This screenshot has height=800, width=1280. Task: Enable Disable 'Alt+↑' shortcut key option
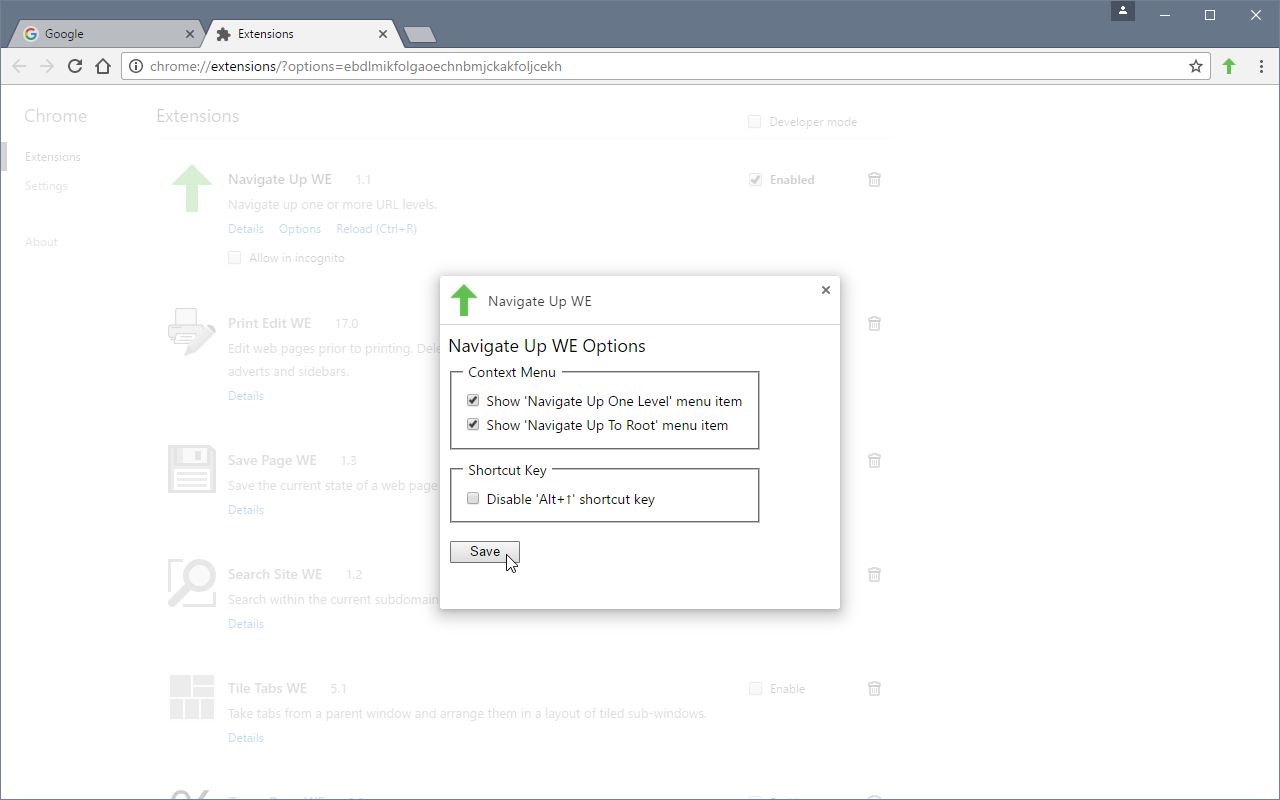coord(473,497)
